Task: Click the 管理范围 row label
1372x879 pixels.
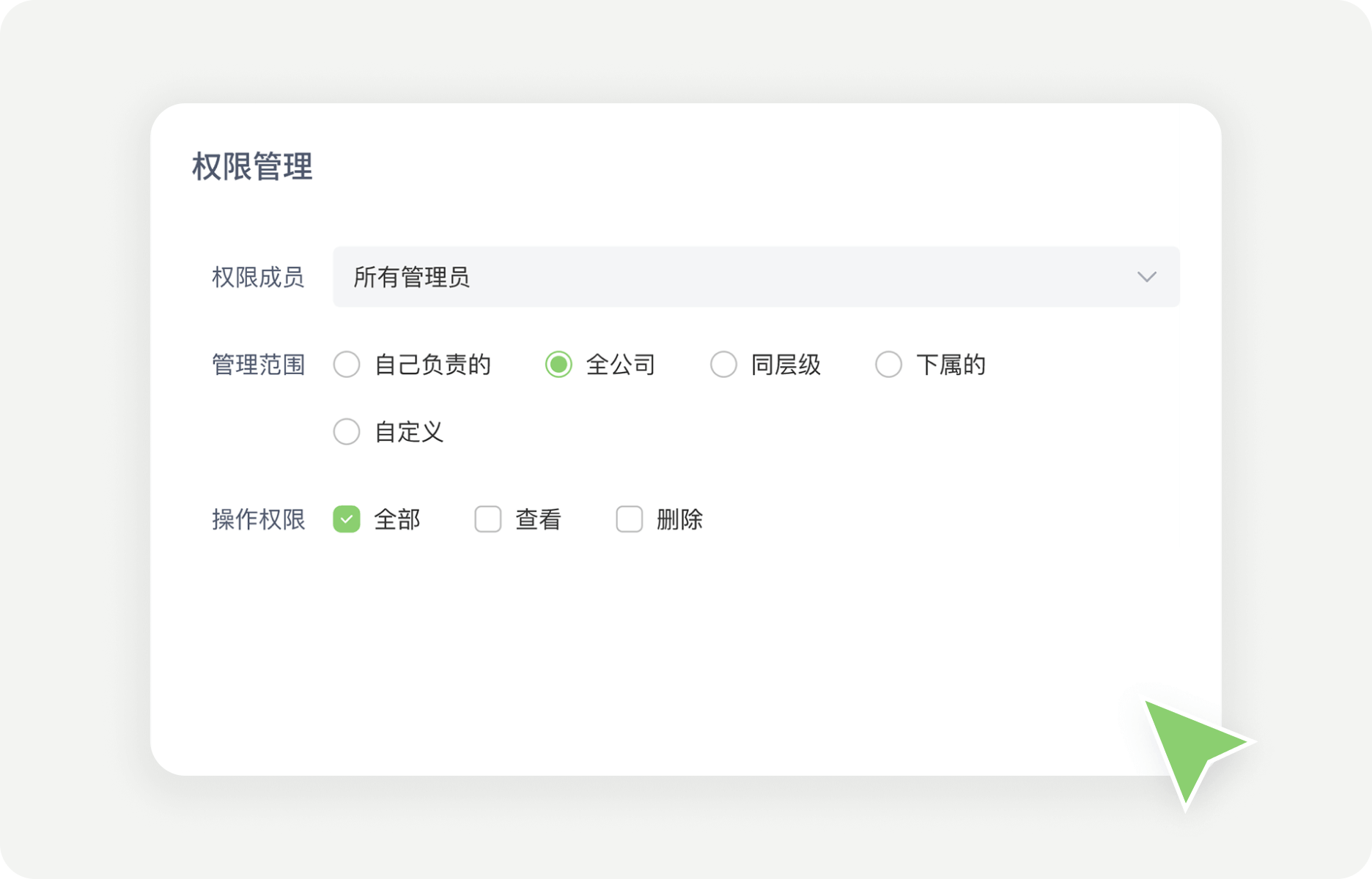Action: (x=258, y=364)
